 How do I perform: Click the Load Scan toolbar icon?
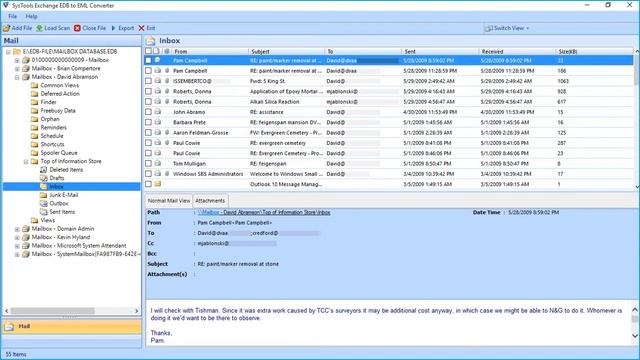click(40, 28)
